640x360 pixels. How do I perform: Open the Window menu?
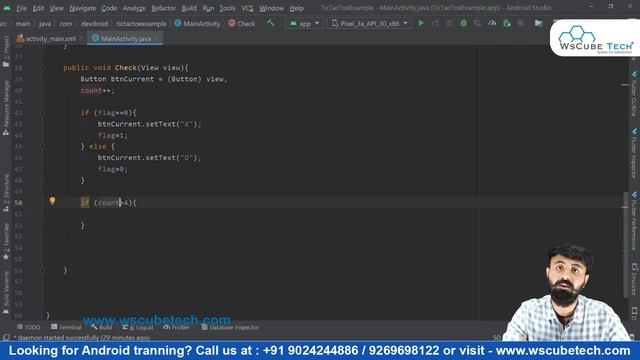click(x=271, y=8)
